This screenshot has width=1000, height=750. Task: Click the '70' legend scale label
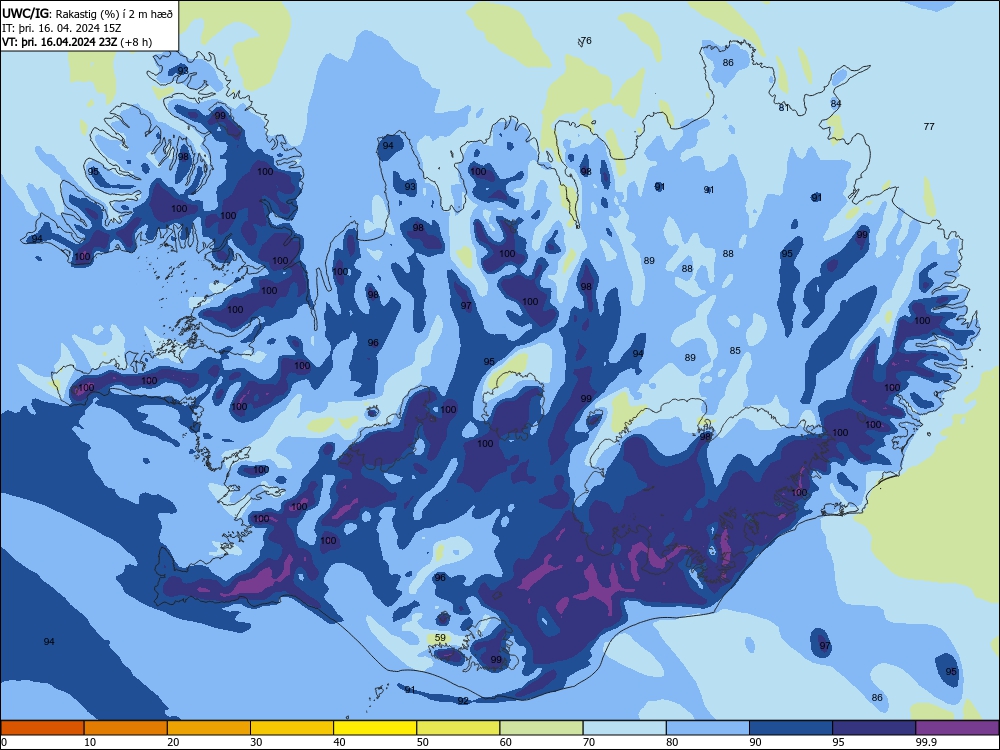tap(589, 742)
